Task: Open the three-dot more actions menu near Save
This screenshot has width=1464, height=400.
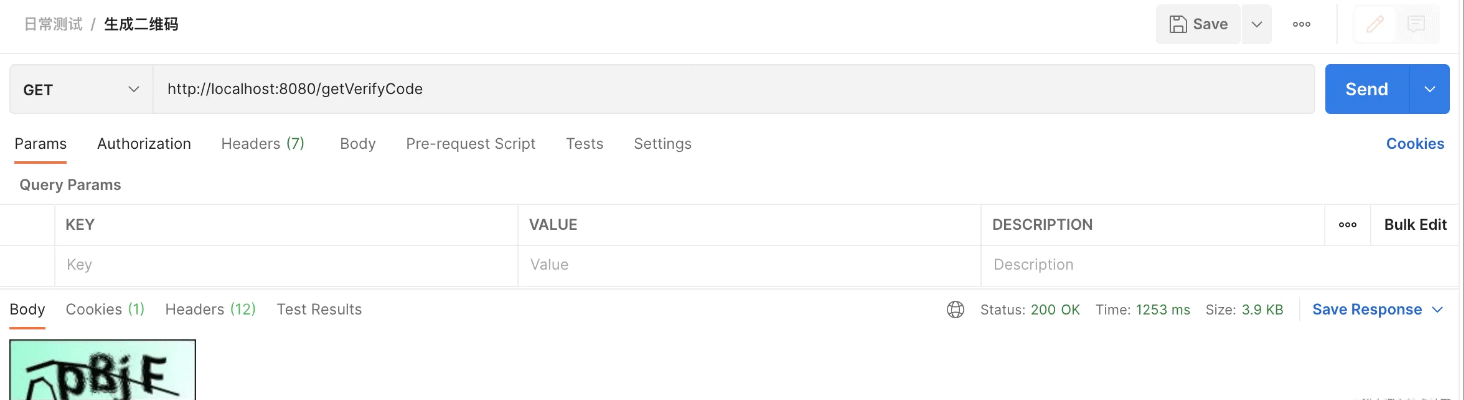Action: [1301, 24]
